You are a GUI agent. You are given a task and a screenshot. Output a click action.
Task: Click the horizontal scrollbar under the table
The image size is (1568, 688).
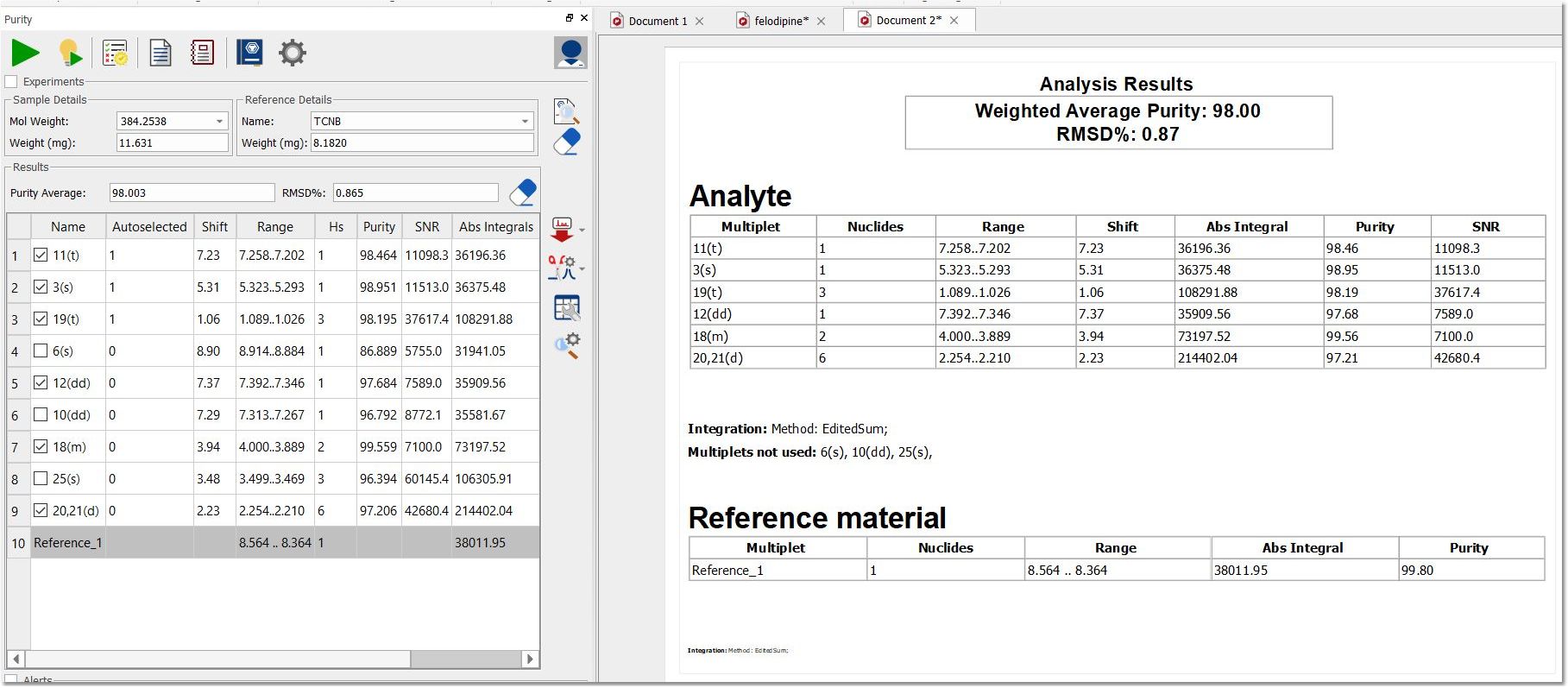tap(273, 660)
